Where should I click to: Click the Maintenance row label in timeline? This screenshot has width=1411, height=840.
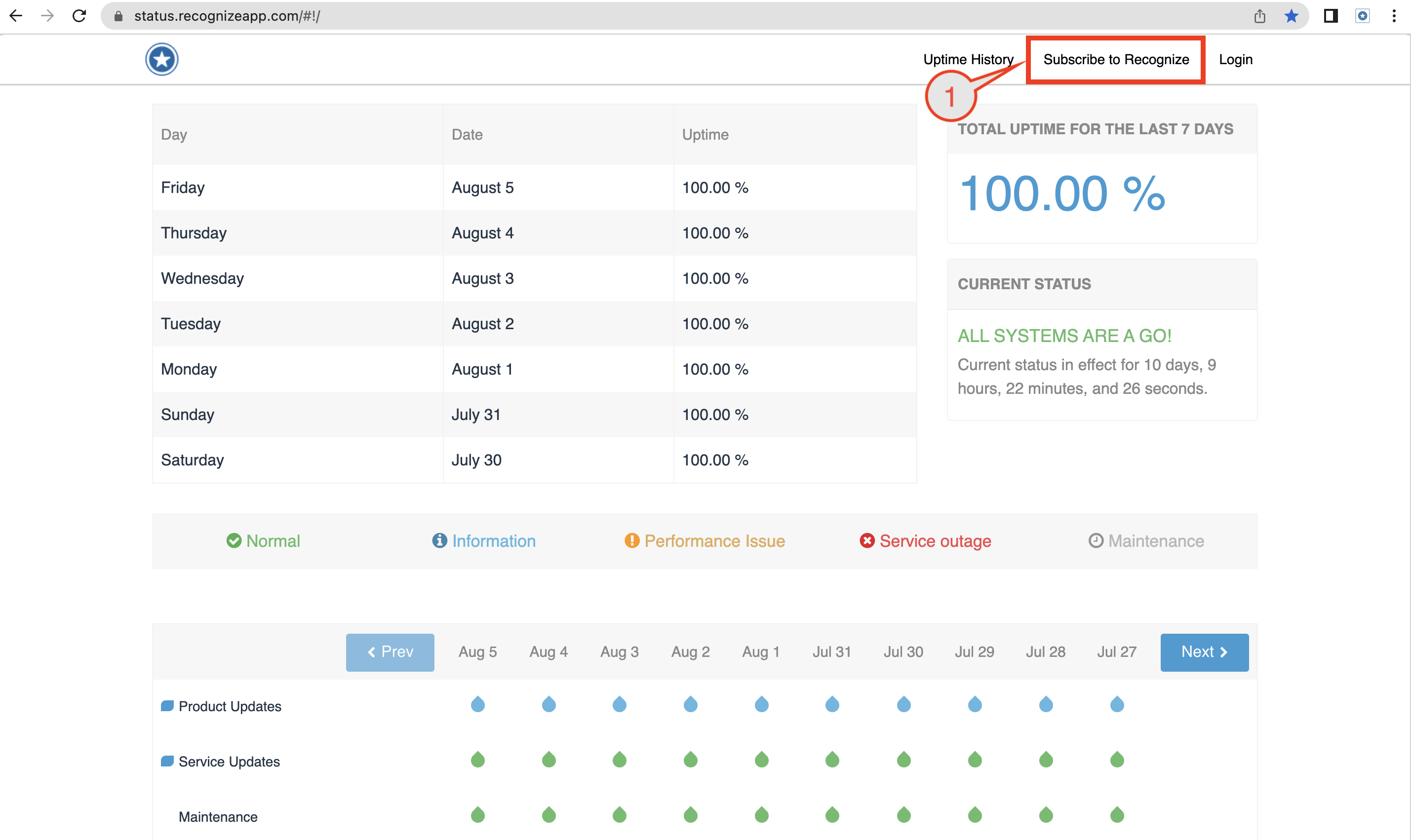tap(218, 817)
